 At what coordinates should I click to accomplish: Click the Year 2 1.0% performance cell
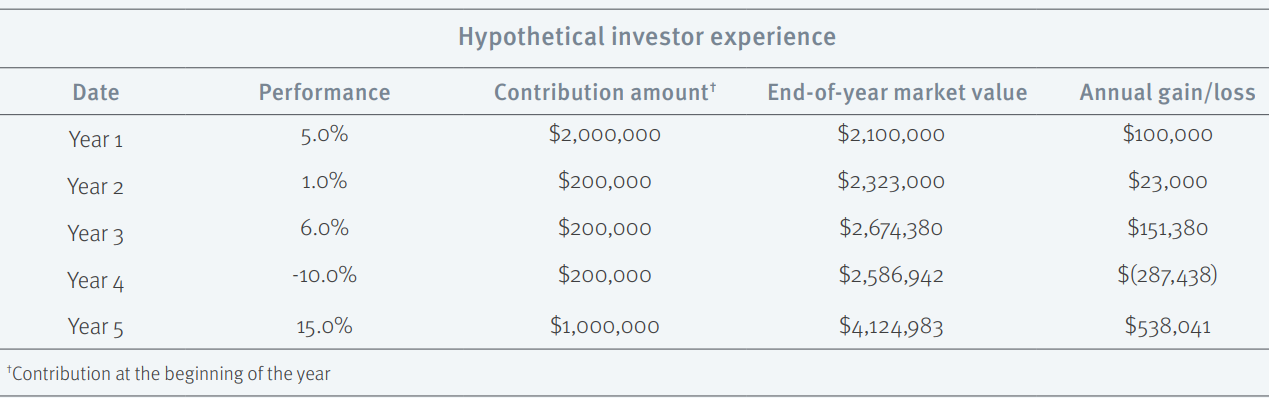pos(324,182)
